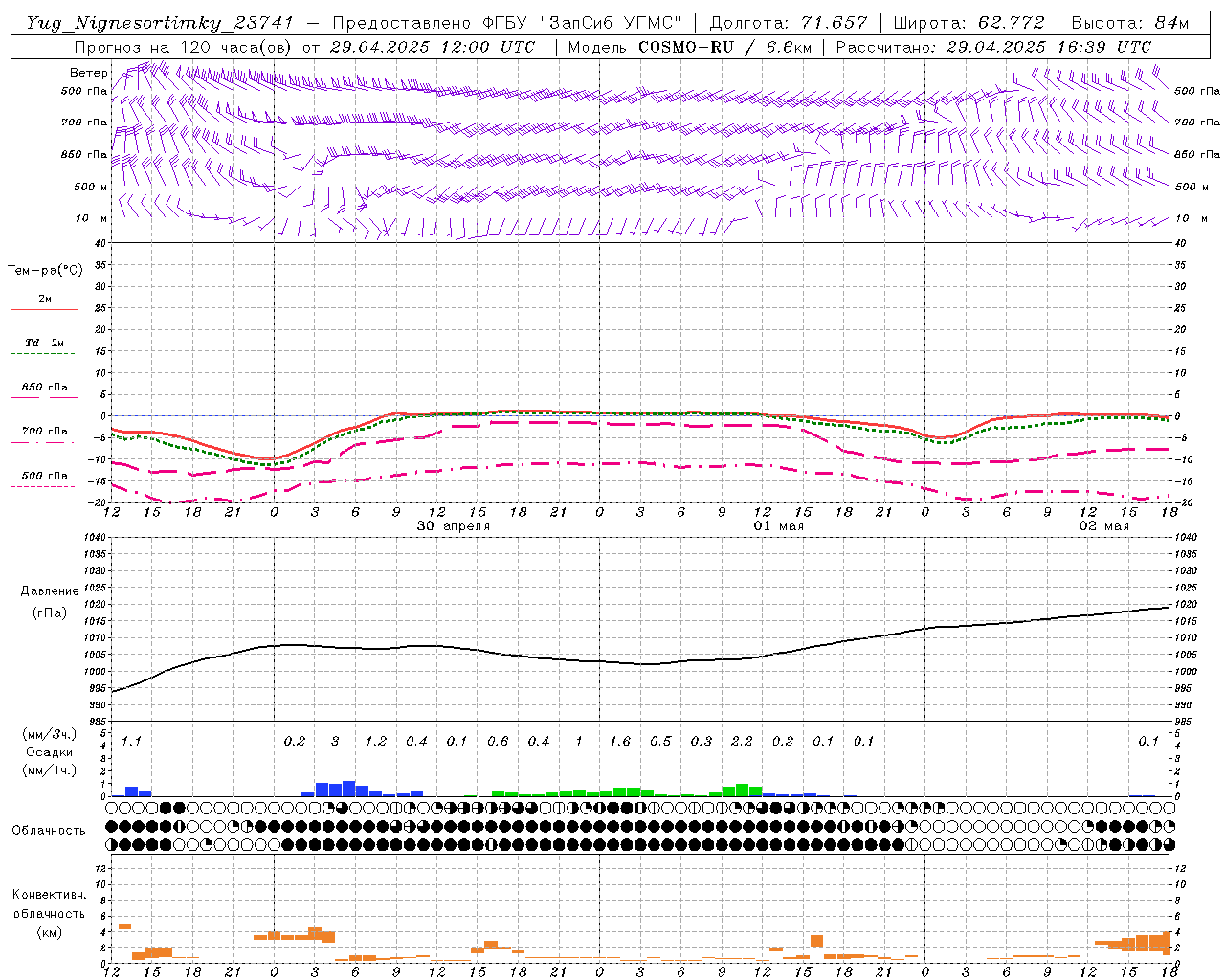Viewport: 1225px width, 980px height.
Task: Click the 1.6 precipitation total
Action: (620, 741)
